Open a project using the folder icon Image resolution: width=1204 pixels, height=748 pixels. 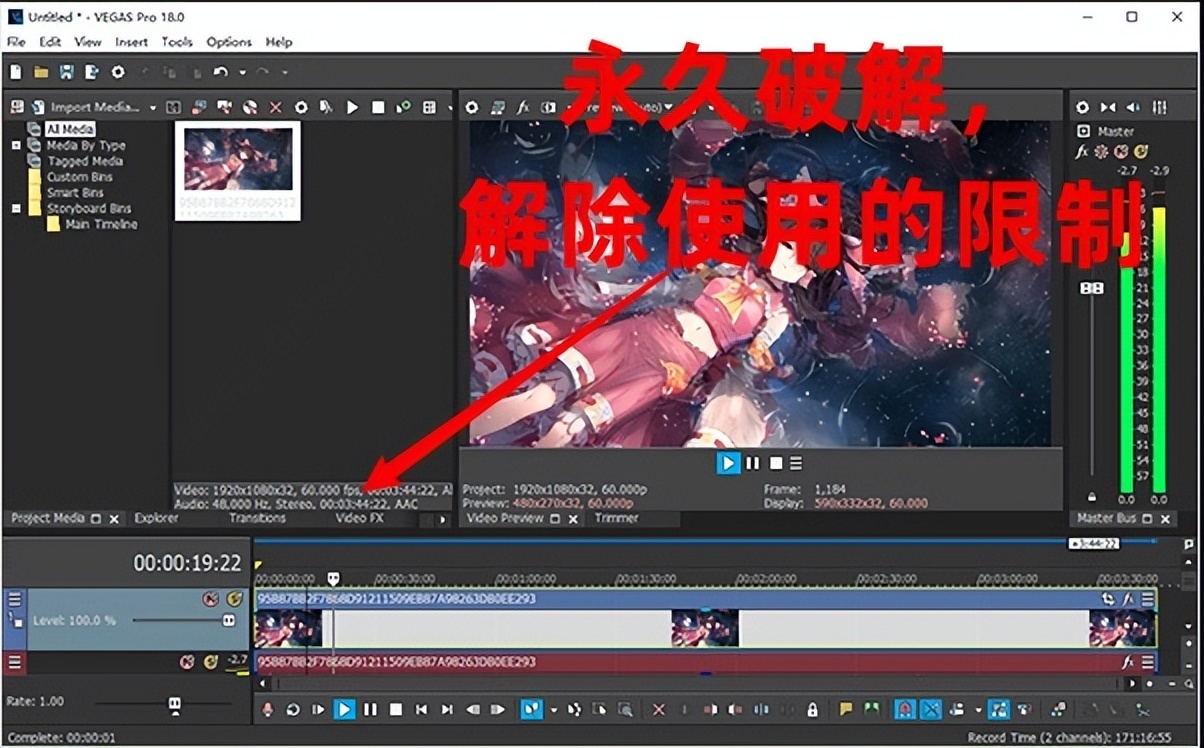41,72
